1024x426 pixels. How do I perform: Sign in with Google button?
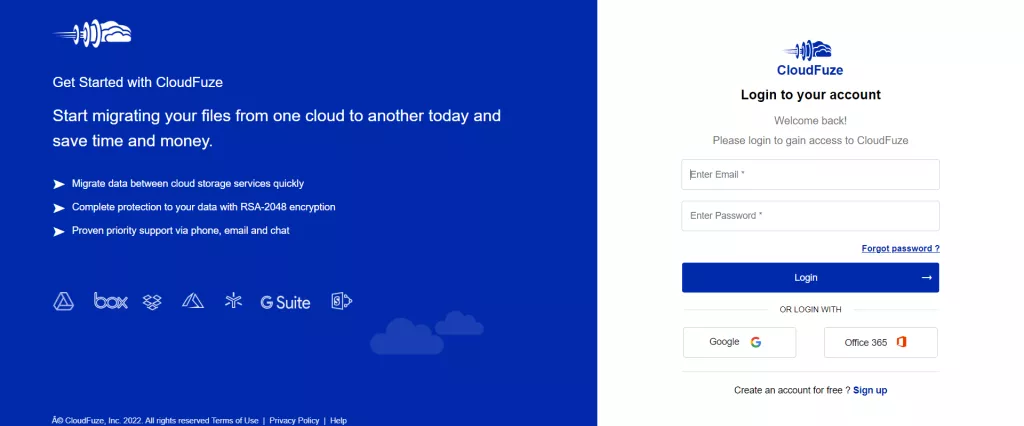[739, 342]
